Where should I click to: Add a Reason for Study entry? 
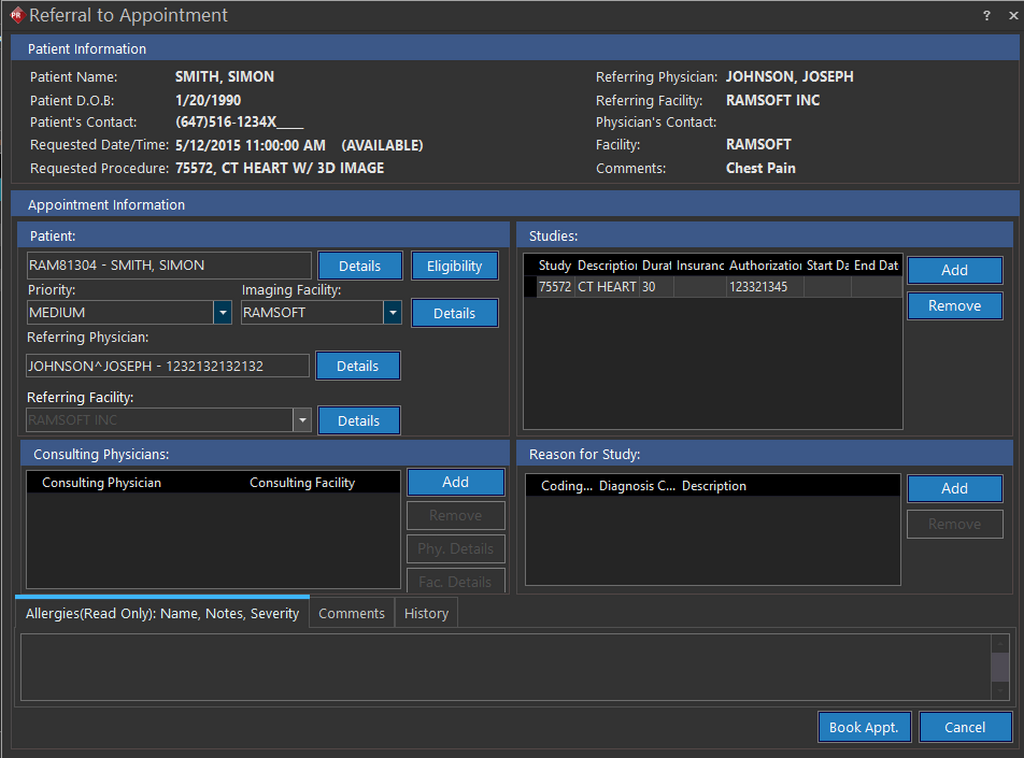[954, 488]
